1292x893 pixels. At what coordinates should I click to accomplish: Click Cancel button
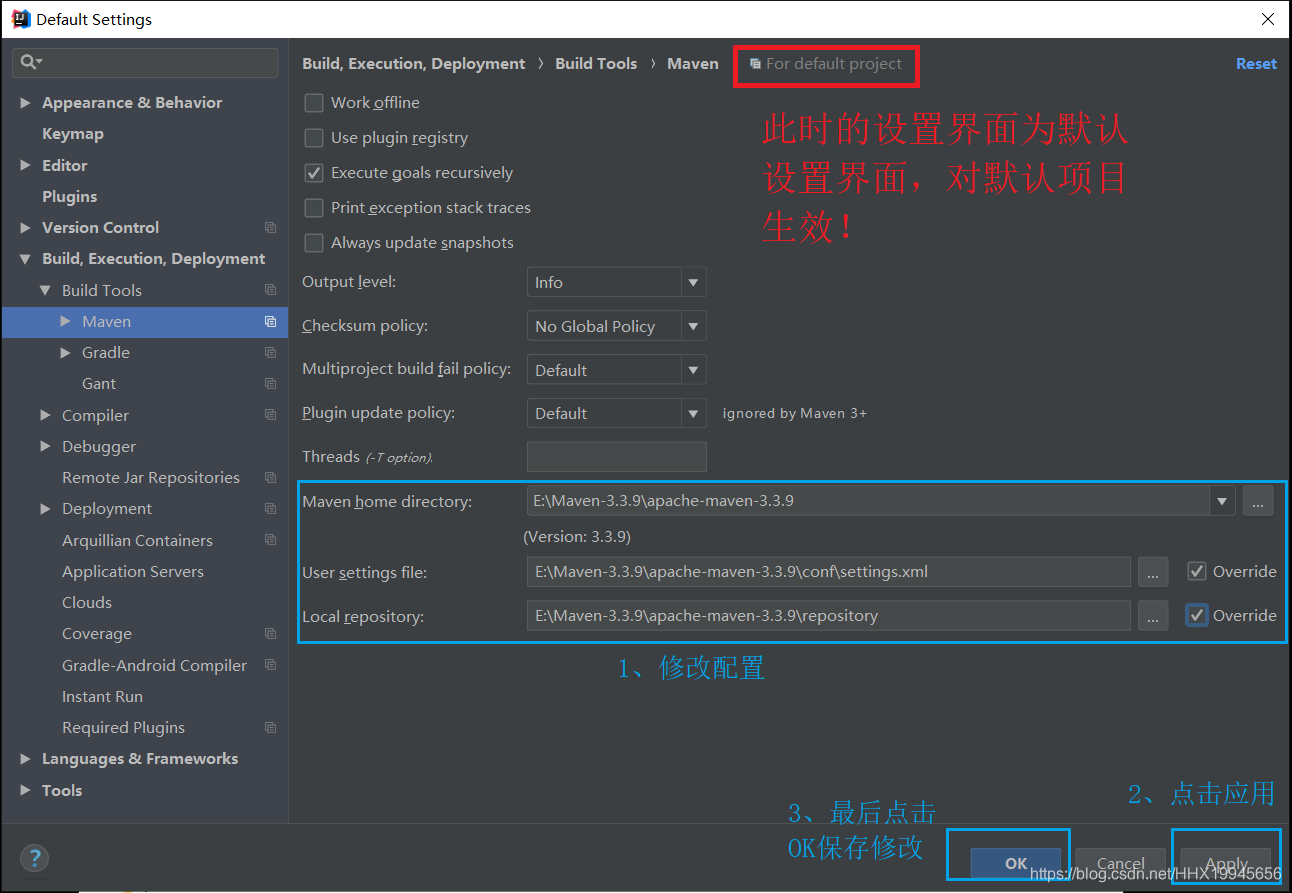(x=1121, y=863)
